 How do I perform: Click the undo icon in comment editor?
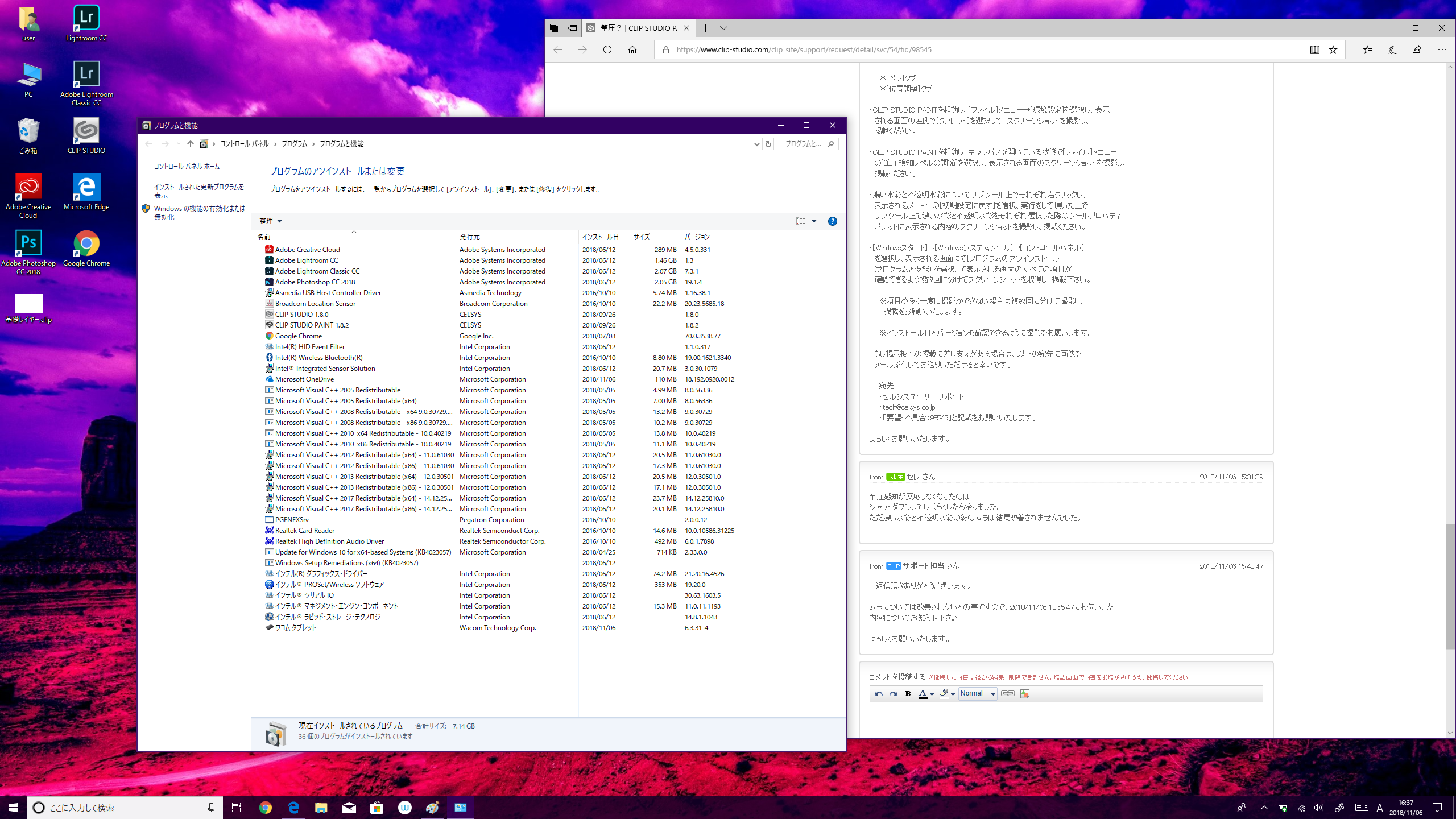(x=879, y=694)
